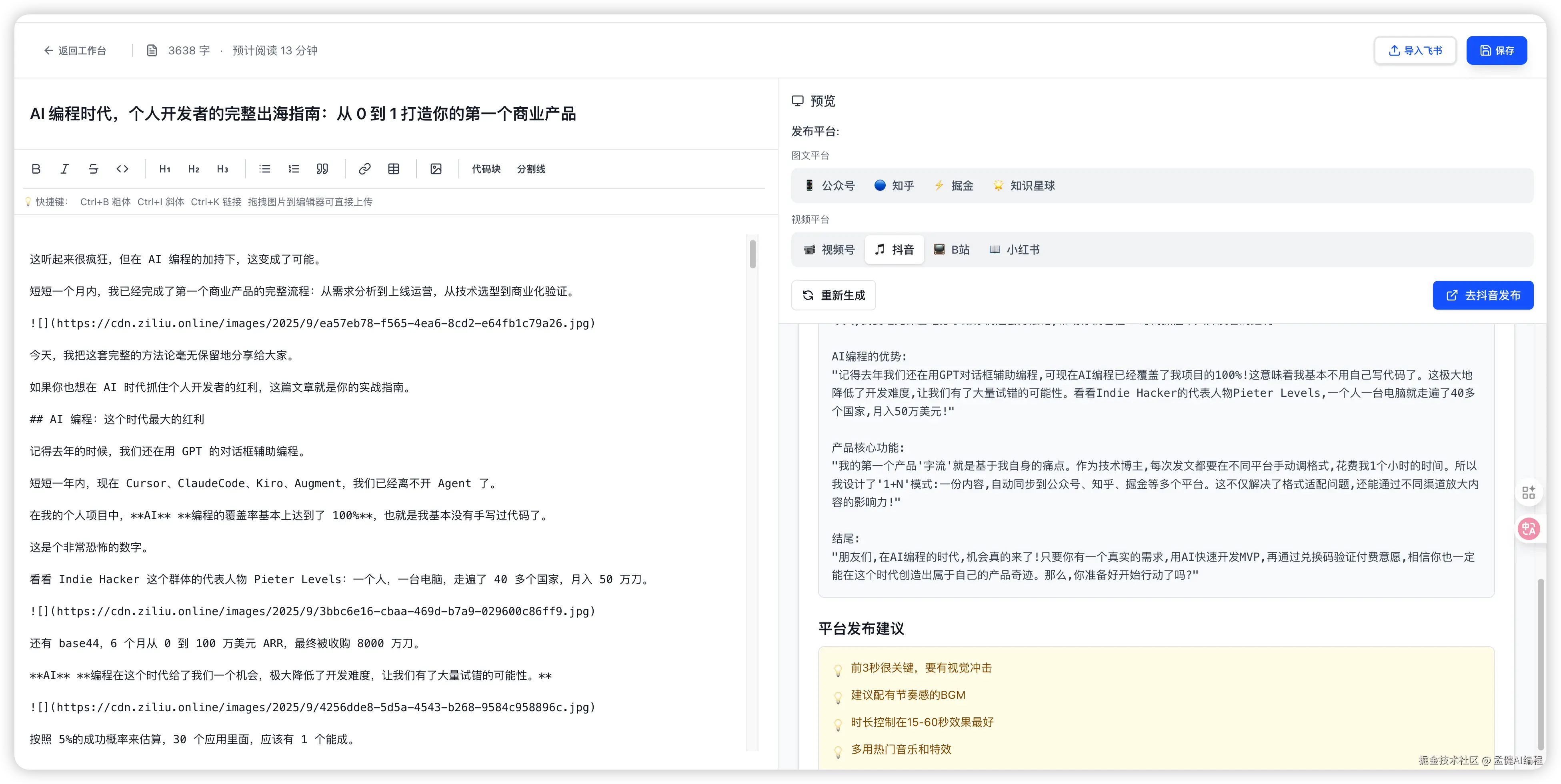The width and height of the screenshot is (1561, 784).
Task: Click the editor's vertical scrollbar thumb
Action: tap(752, 254)
